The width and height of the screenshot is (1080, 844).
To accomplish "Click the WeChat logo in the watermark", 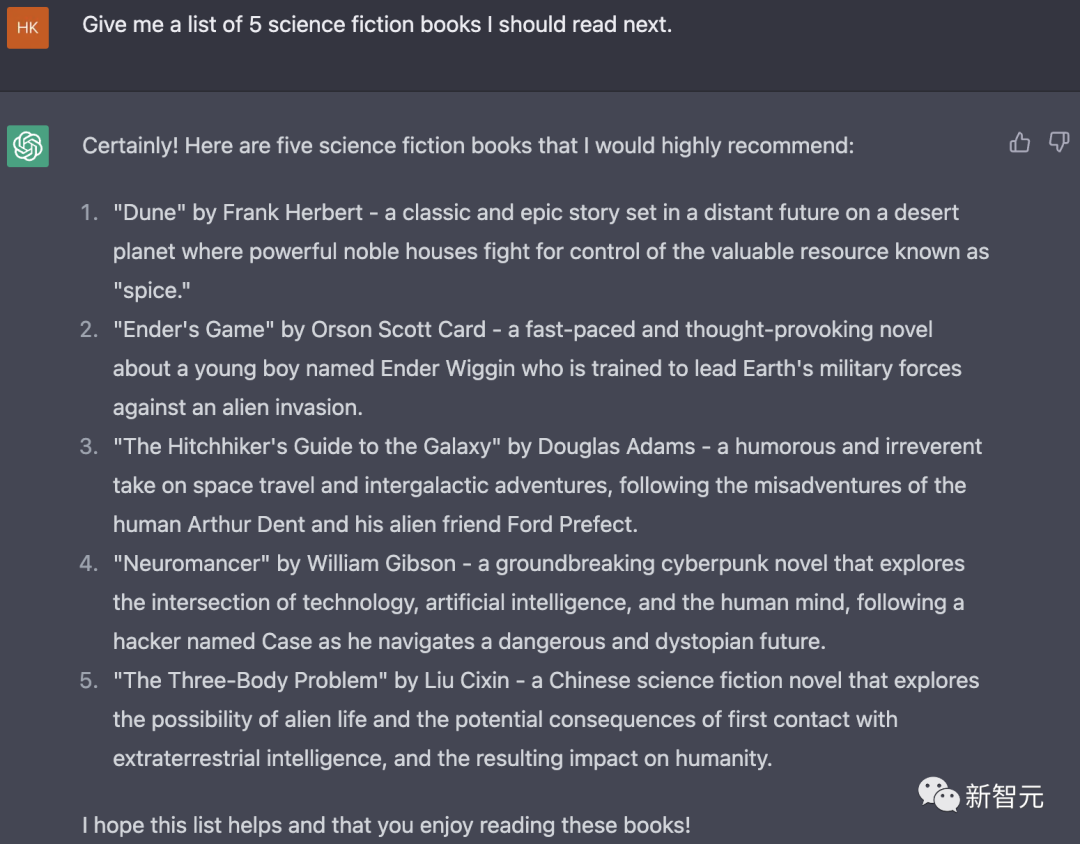I will tap(939, 794).
